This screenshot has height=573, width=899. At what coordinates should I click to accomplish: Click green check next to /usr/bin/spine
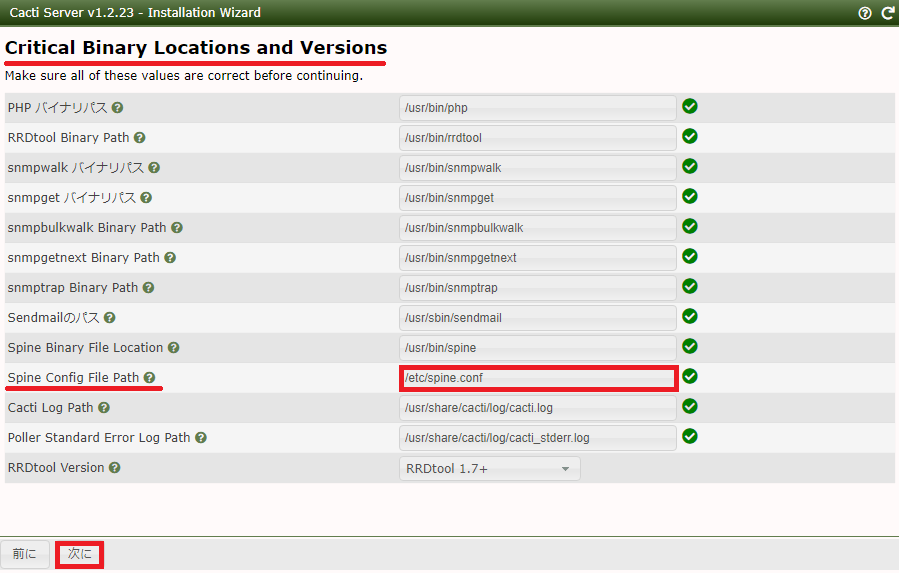pyautogui.click(x=690, y=346)
